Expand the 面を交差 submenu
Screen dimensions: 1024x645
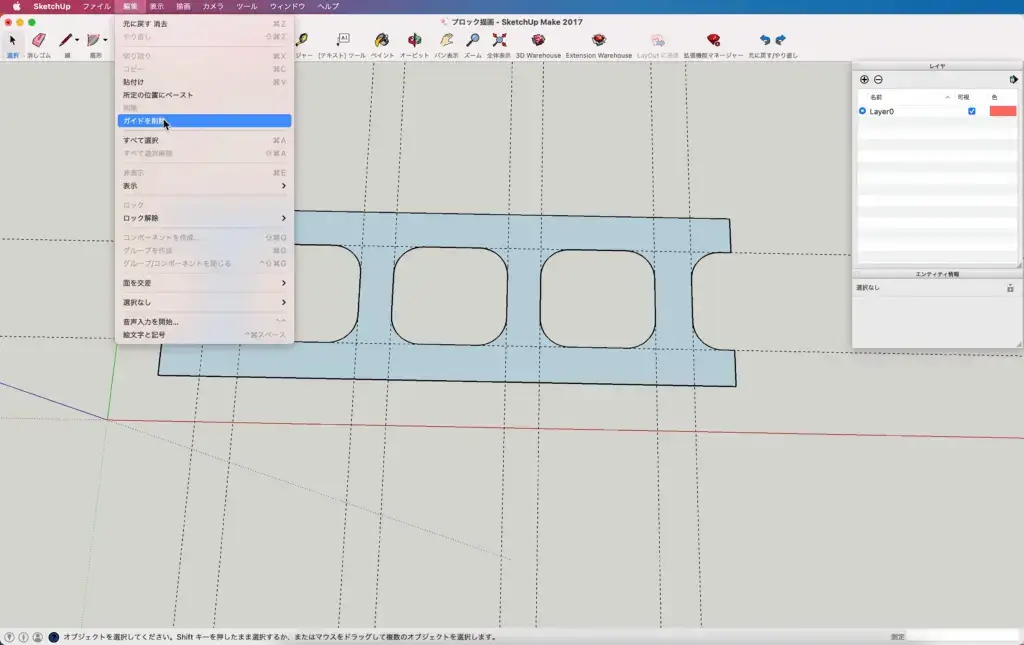pyautogui.click(x=204, y=283)
